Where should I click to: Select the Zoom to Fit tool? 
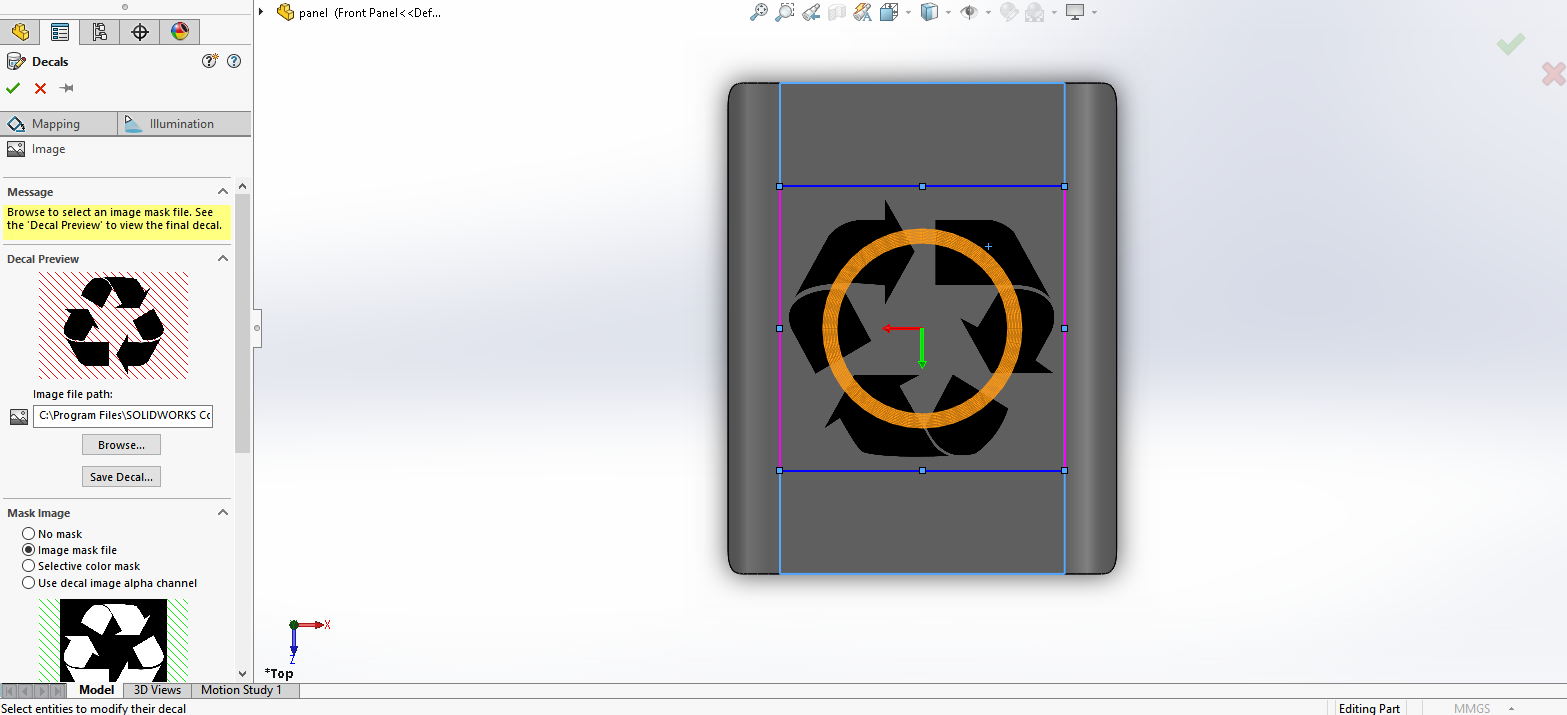point(760,12)
